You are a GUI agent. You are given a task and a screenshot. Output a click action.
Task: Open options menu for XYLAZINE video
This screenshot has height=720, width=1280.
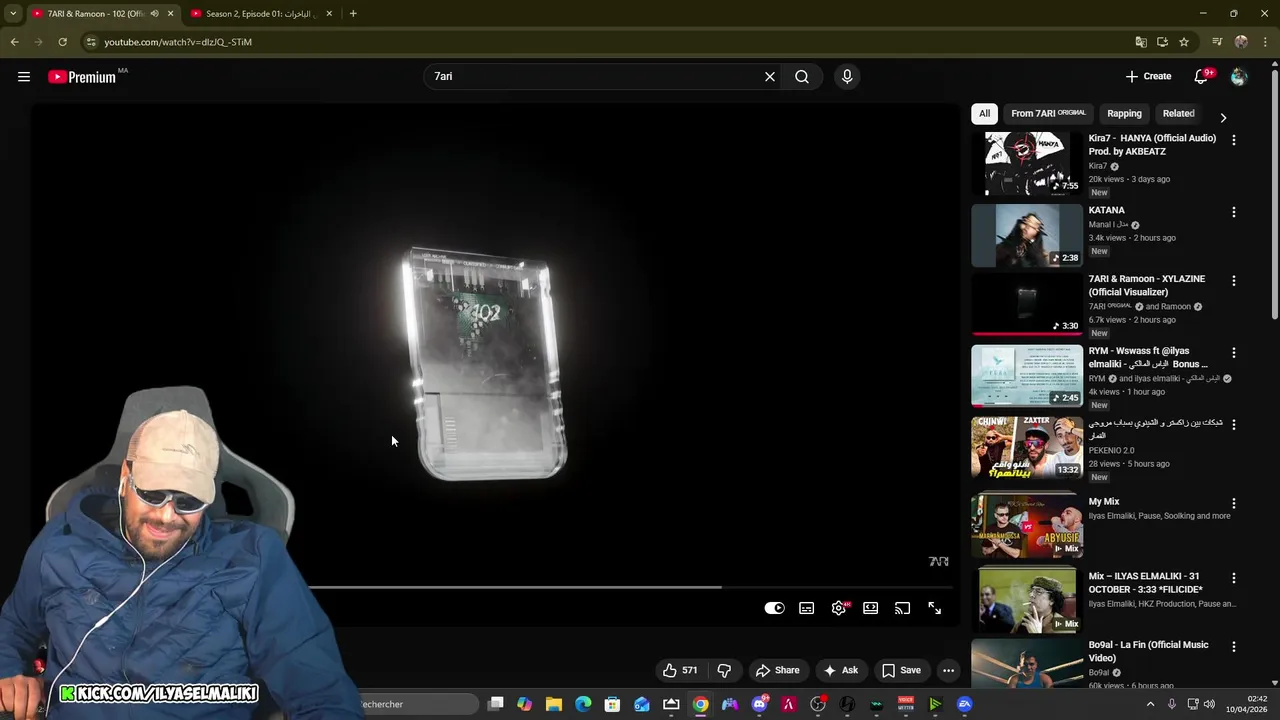pyautogui.click(x=1234, y=281)
